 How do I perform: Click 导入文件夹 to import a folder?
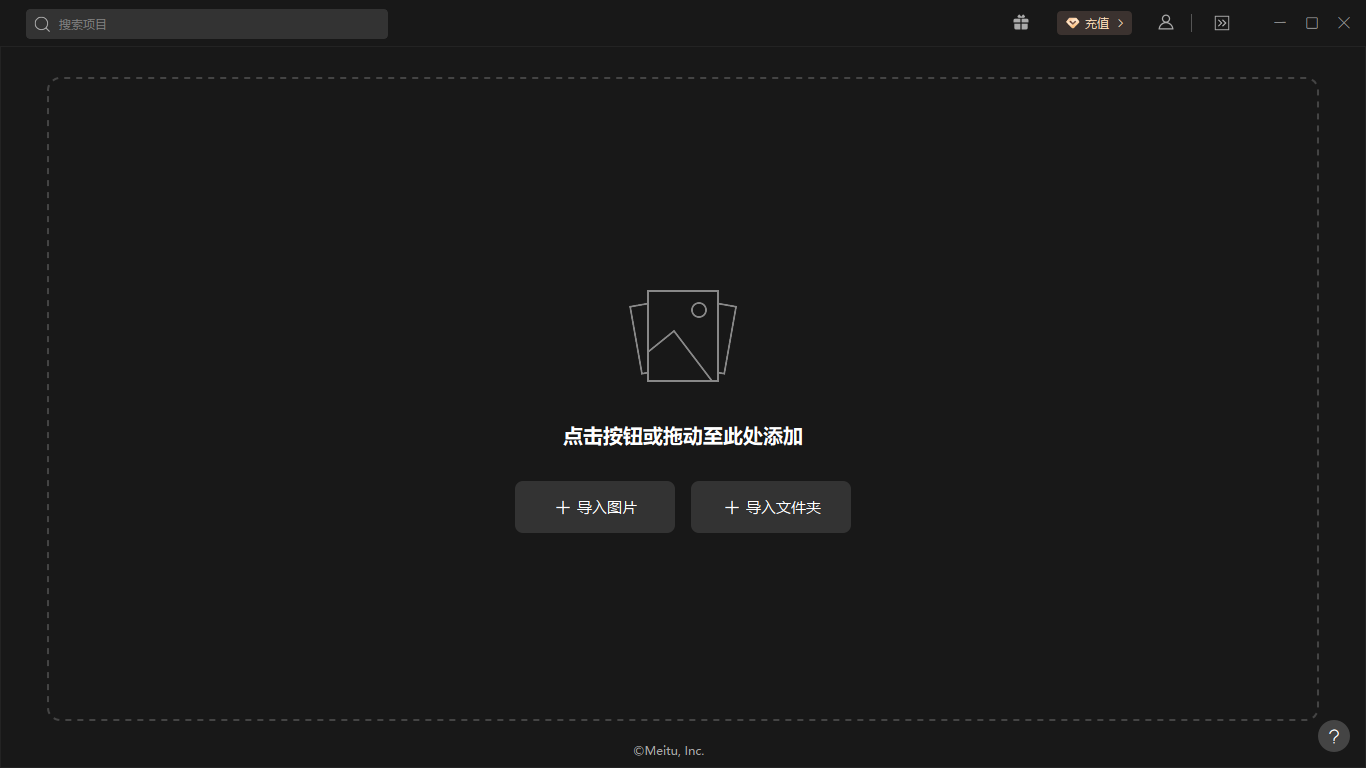771,507
